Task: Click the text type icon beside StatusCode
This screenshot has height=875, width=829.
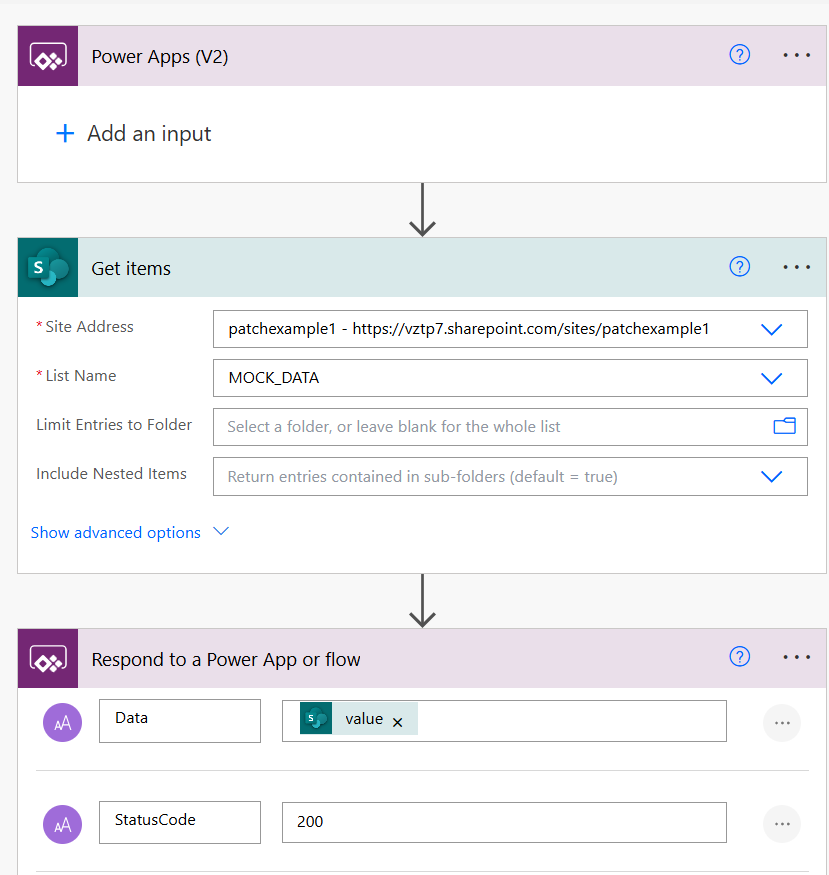Action: click(x=62, y=824)
